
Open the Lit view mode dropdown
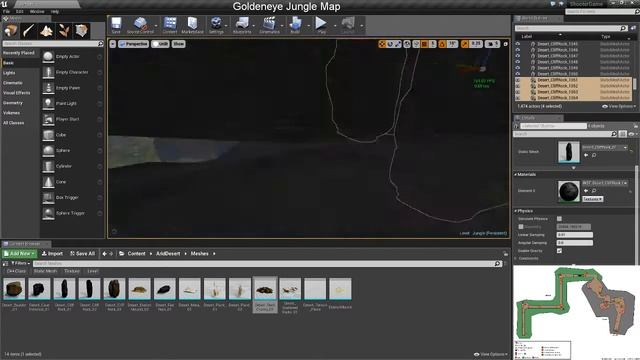coord(160,44)
